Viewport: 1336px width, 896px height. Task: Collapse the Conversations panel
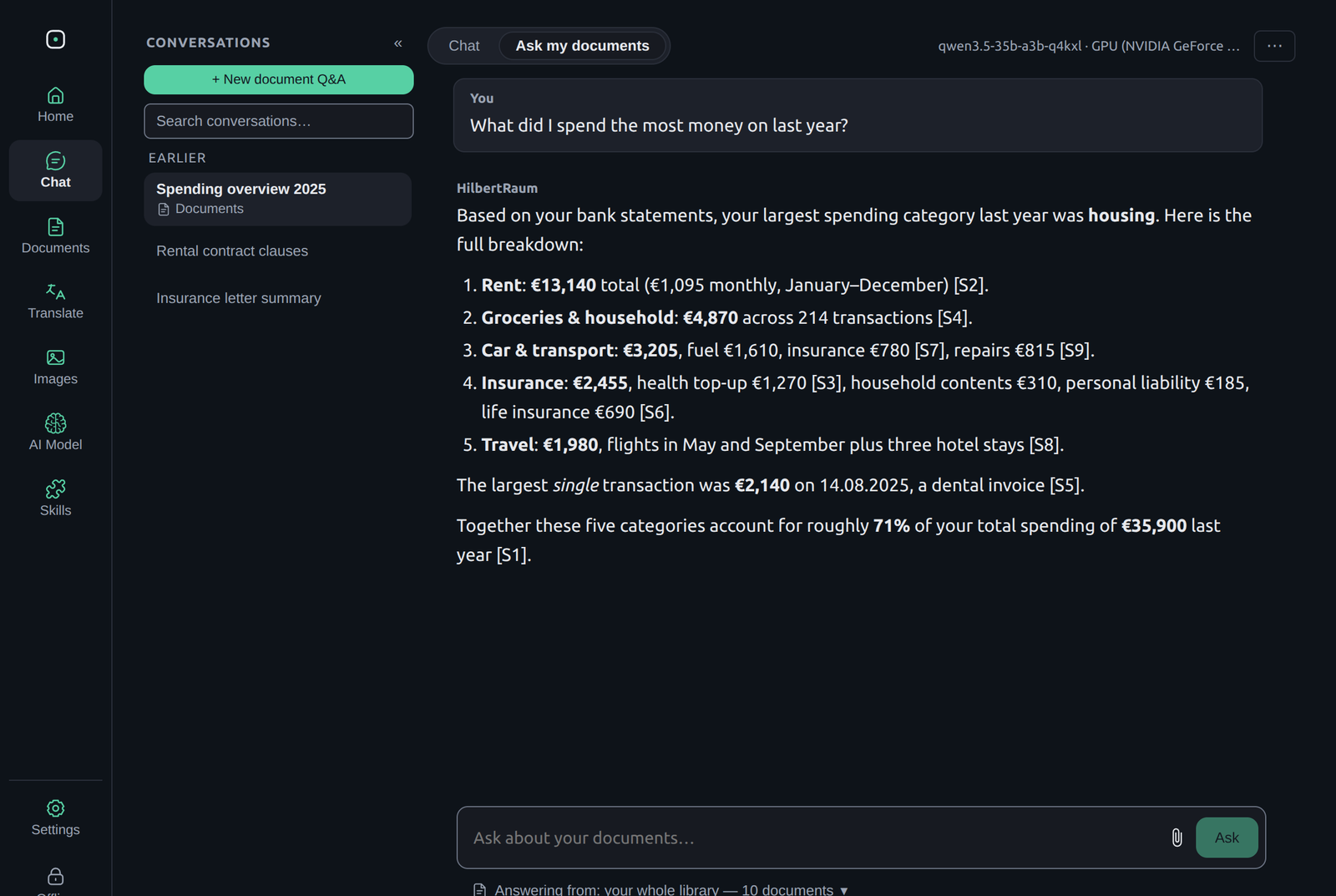(x=398, y=43)
